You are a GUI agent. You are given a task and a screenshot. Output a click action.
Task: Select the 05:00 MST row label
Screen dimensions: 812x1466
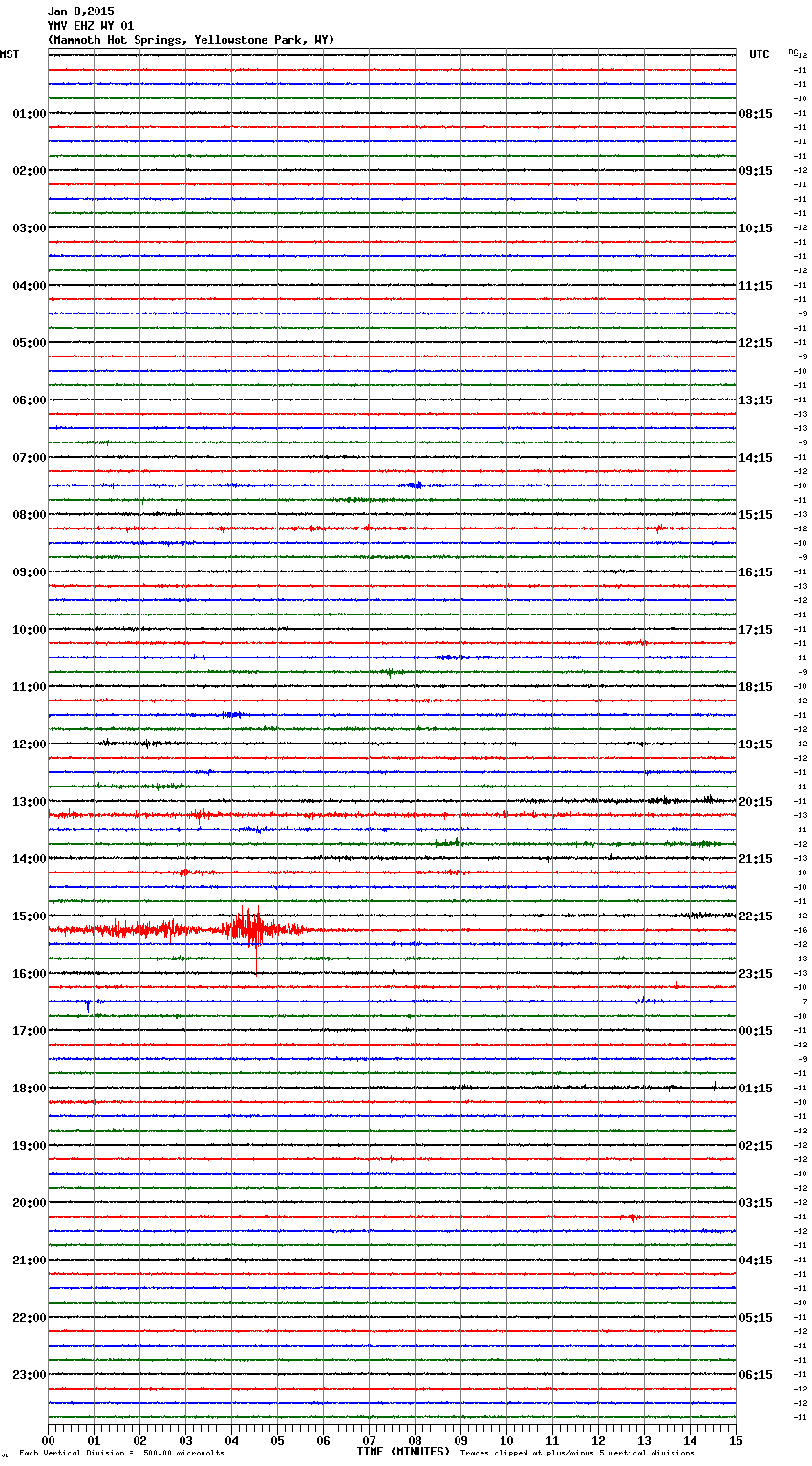[30, 343]
